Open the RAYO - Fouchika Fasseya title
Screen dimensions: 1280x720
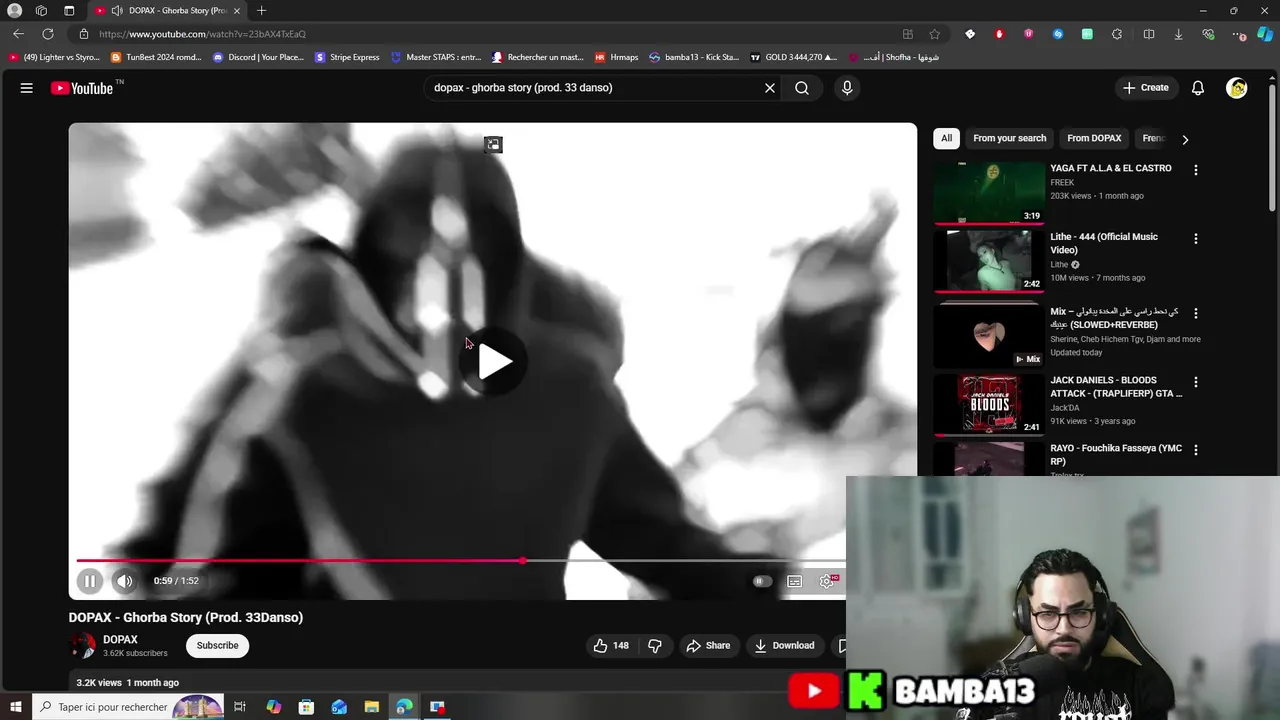1116,455
